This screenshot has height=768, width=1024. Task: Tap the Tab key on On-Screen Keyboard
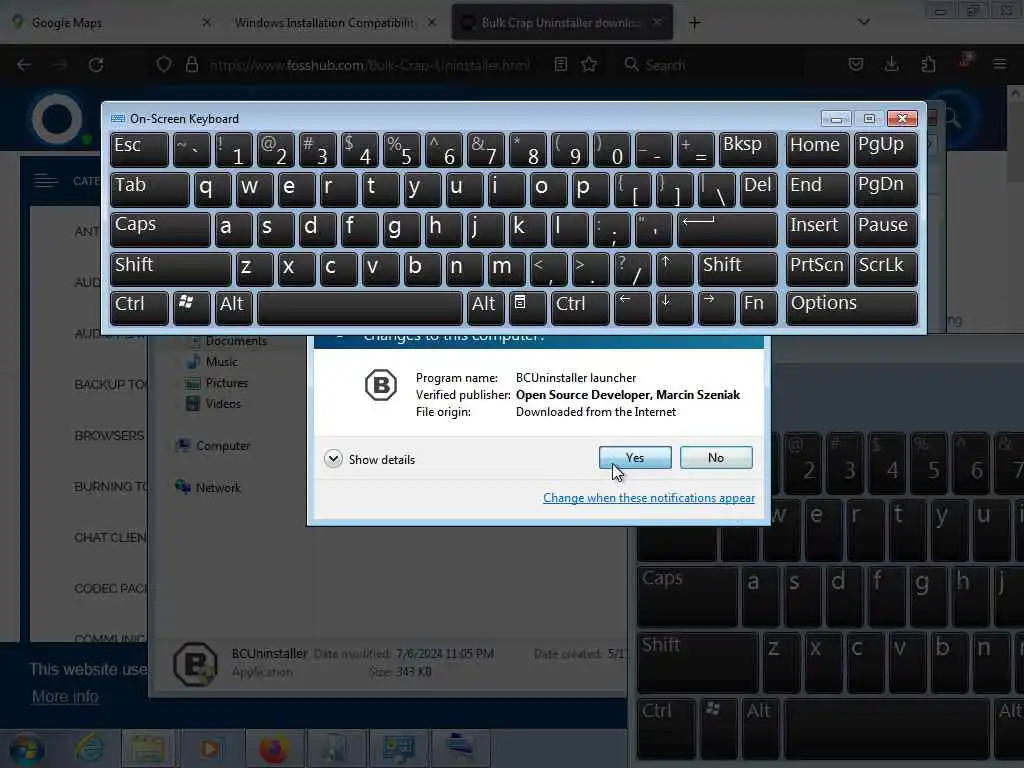[x=150, y=189]
